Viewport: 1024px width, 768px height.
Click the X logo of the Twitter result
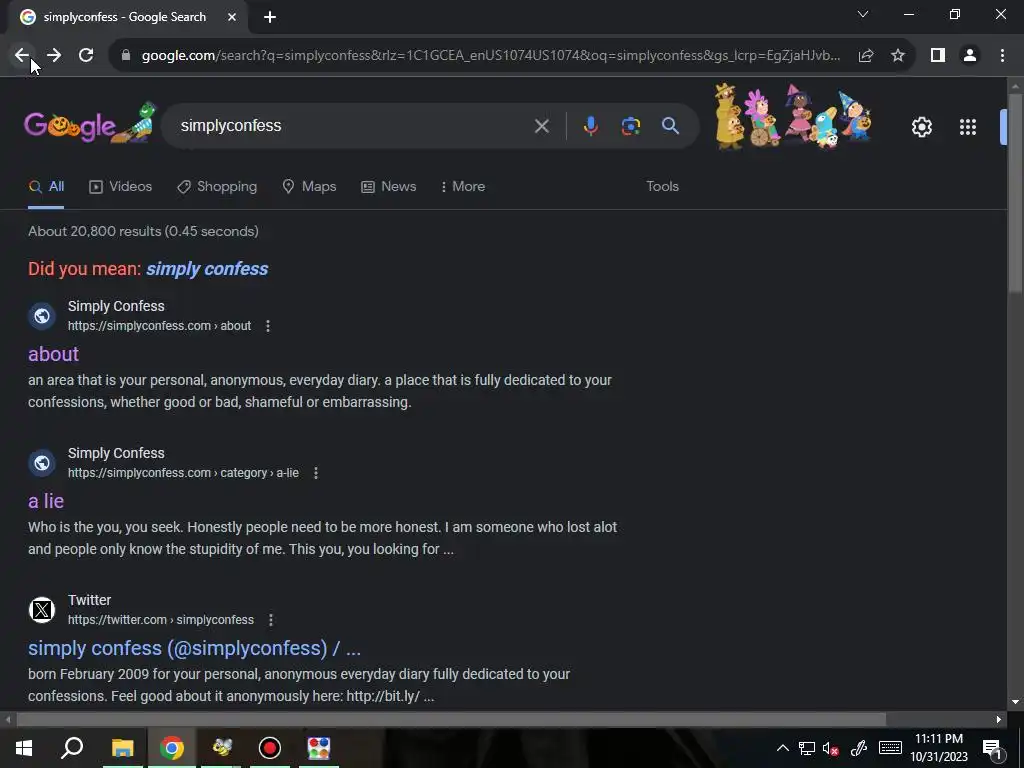42,610
